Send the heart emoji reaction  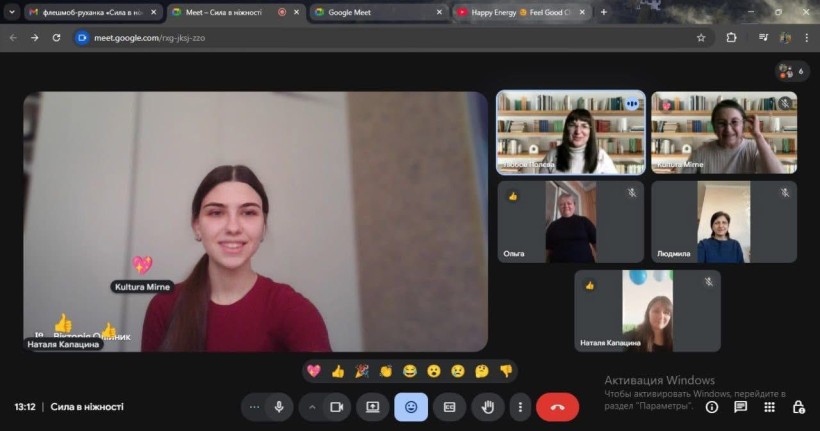(x=314, y=371)
